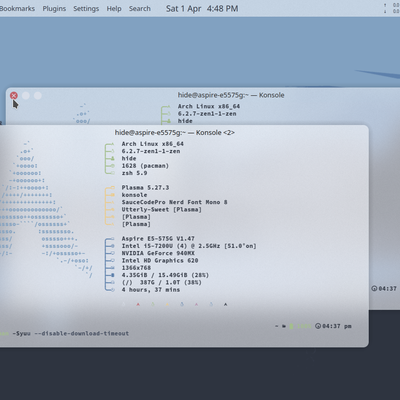400x400 pixels.
Task: Click the font icon beside SauceCodePro Nerd Font
Action: coord(113,202)
